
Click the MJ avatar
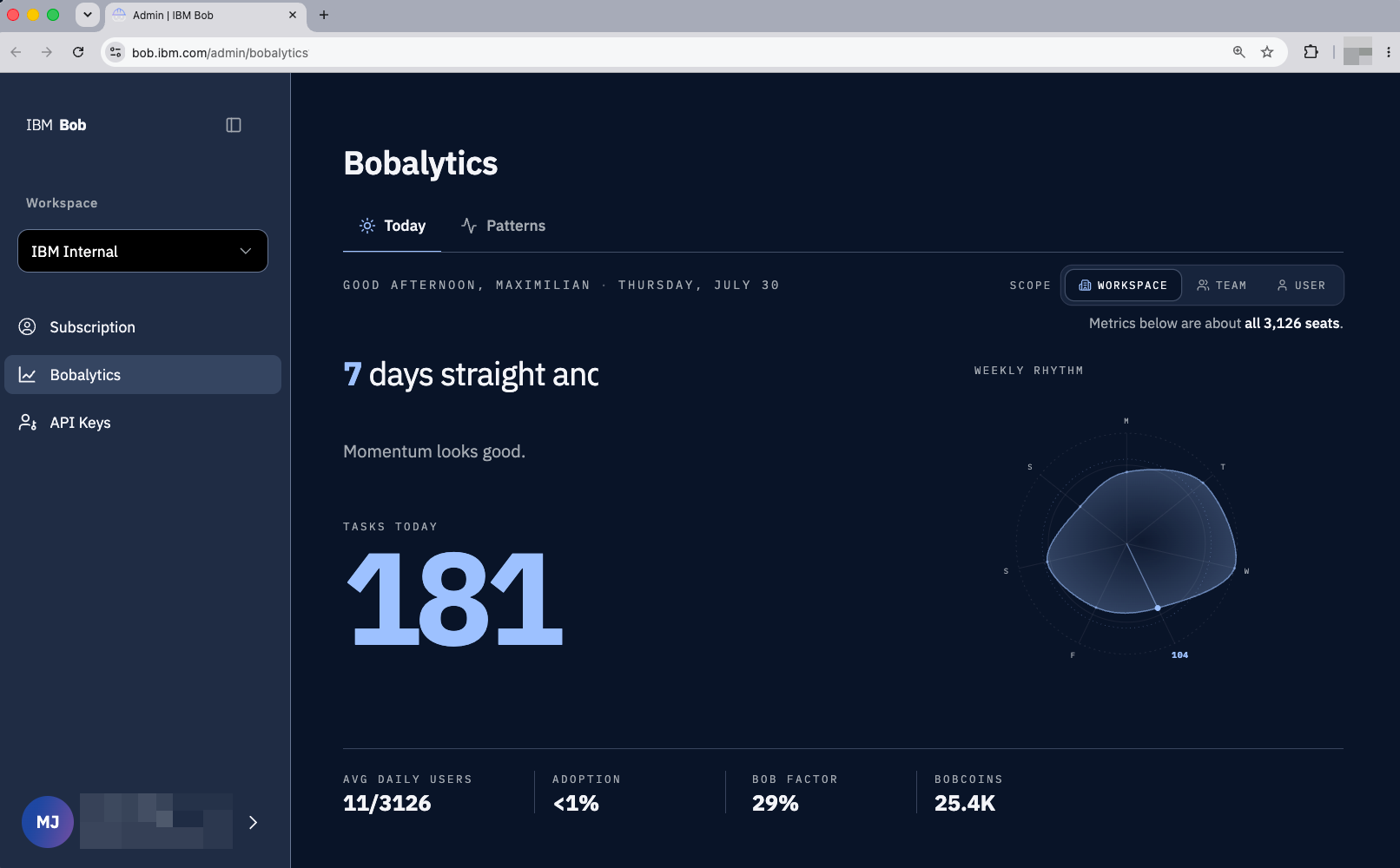click(x=48, y=822)
